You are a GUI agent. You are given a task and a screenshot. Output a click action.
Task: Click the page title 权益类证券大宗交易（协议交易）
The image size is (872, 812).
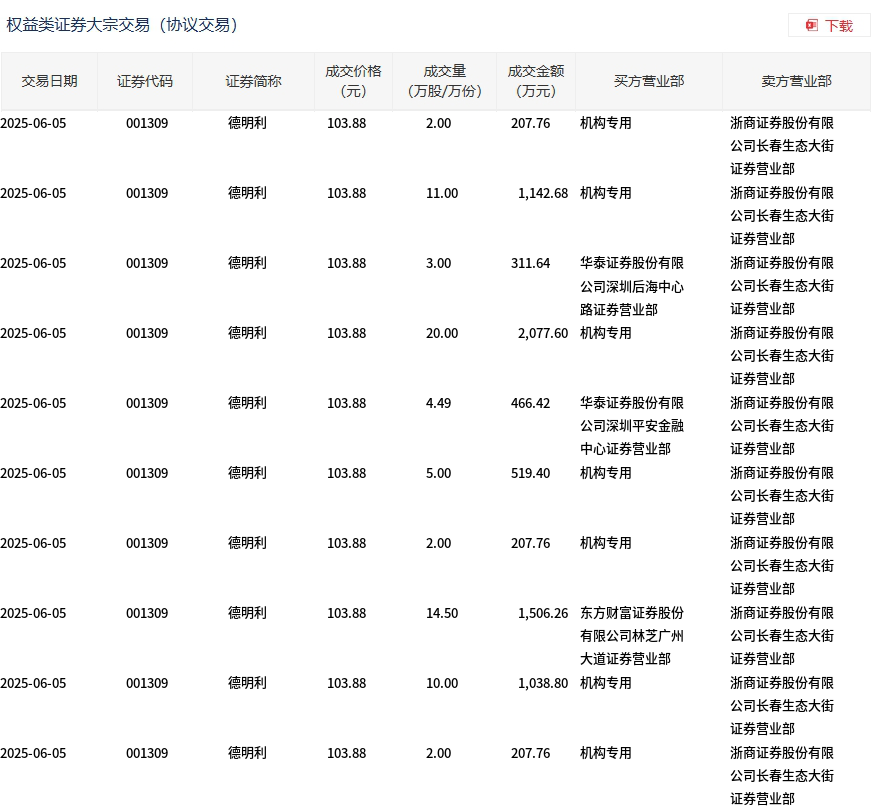click(x=122, y=25)
